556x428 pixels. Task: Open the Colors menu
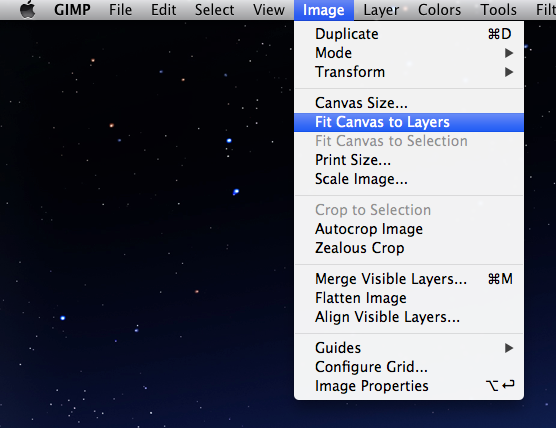tap(439, 10)
